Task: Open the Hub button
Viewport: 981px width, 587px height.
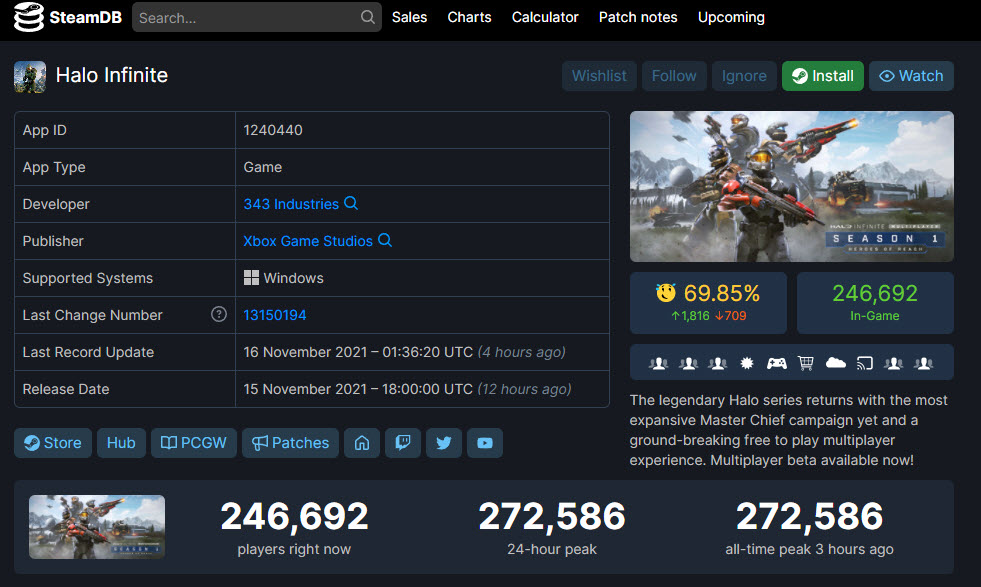Action: coord(121,443)
